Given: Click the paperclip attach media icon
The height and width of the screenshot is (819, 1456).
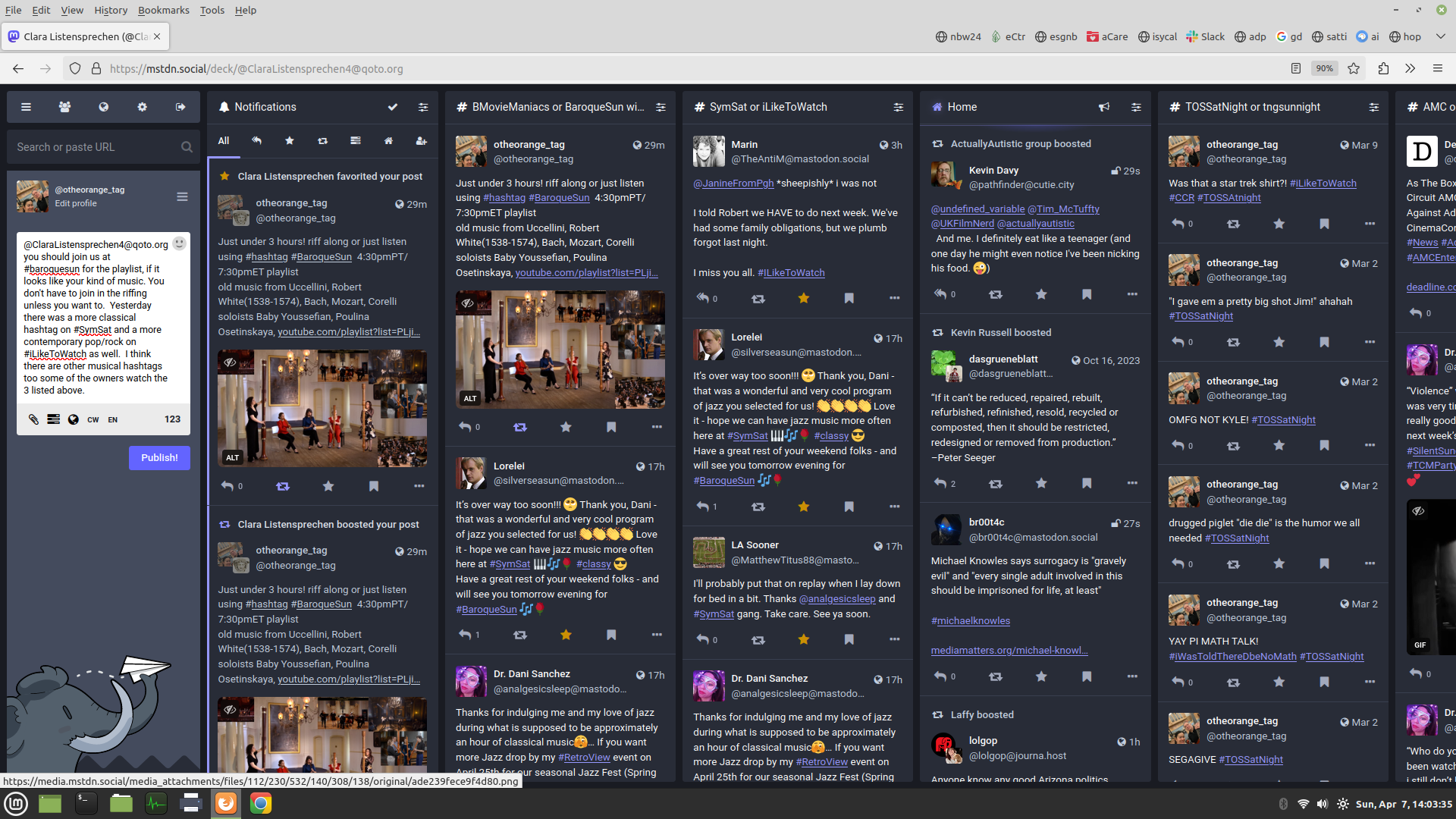Looking at the screenshot, I should pyautogui.click(x=33, y=419).
